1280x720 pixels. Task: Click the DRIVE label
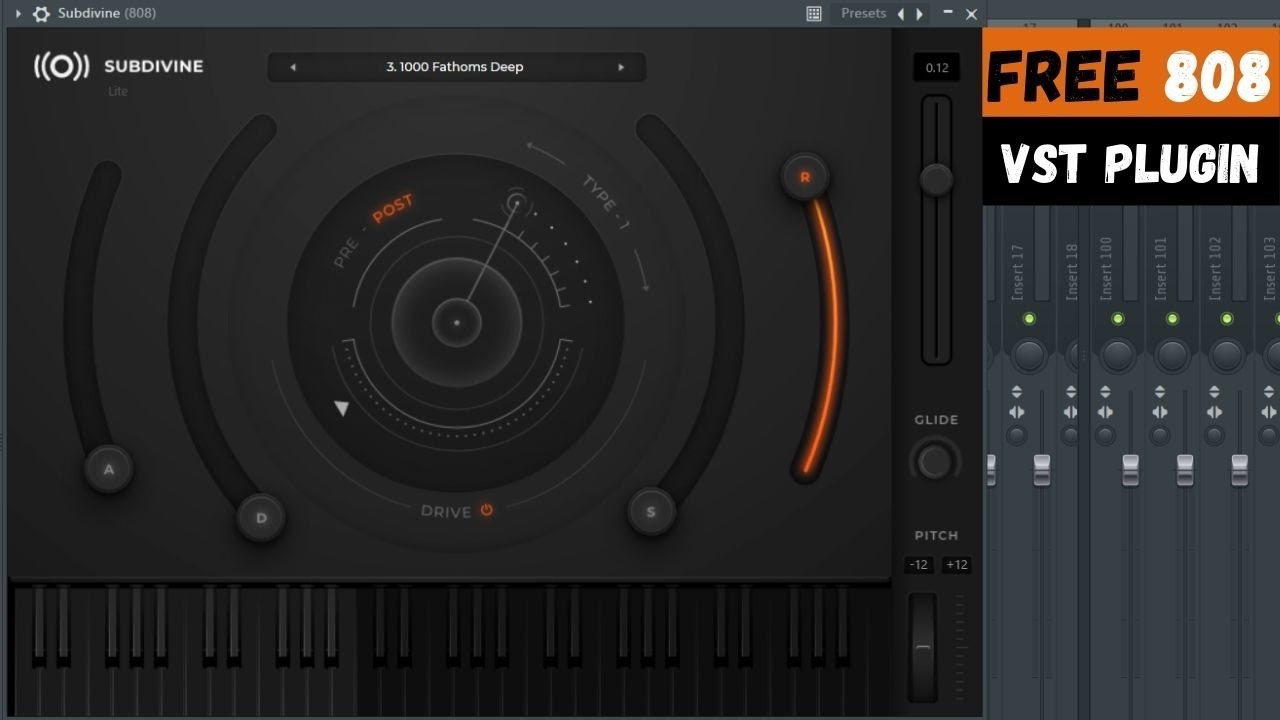[446, 511]
